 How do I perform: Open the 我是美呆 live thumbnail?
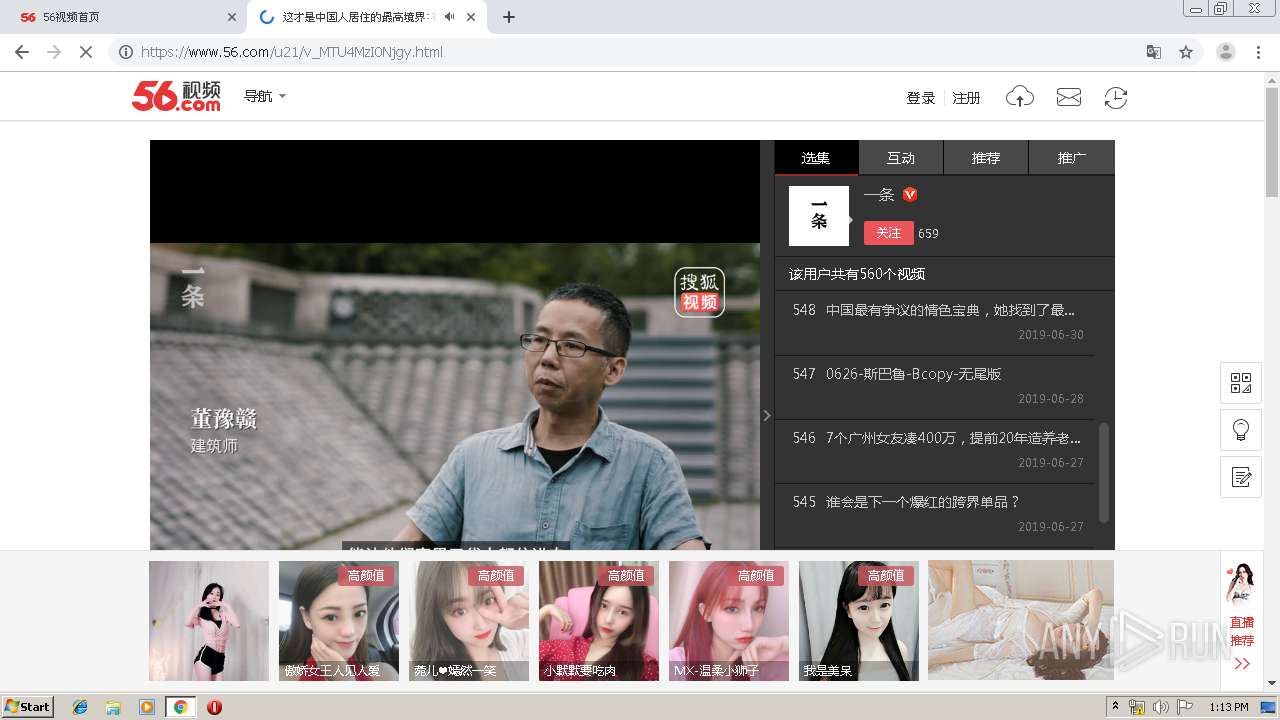(858, 621)
